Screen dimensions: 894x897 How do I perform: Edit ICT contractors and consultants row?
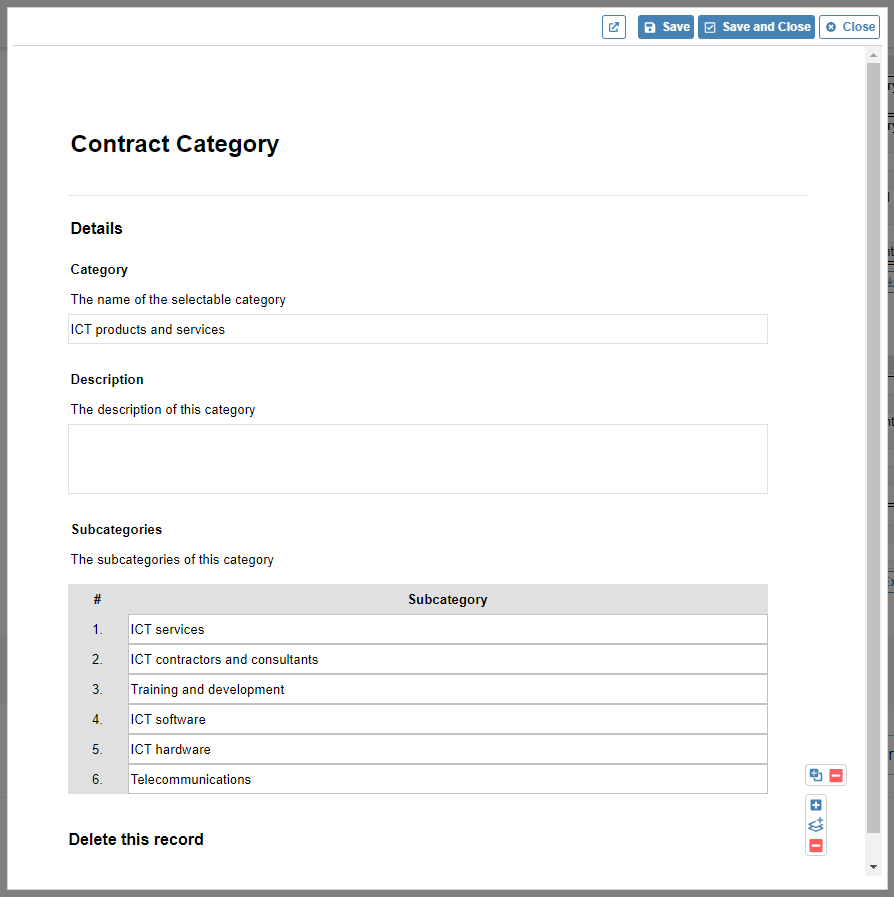pyautogui.click(x=448, y=659)
